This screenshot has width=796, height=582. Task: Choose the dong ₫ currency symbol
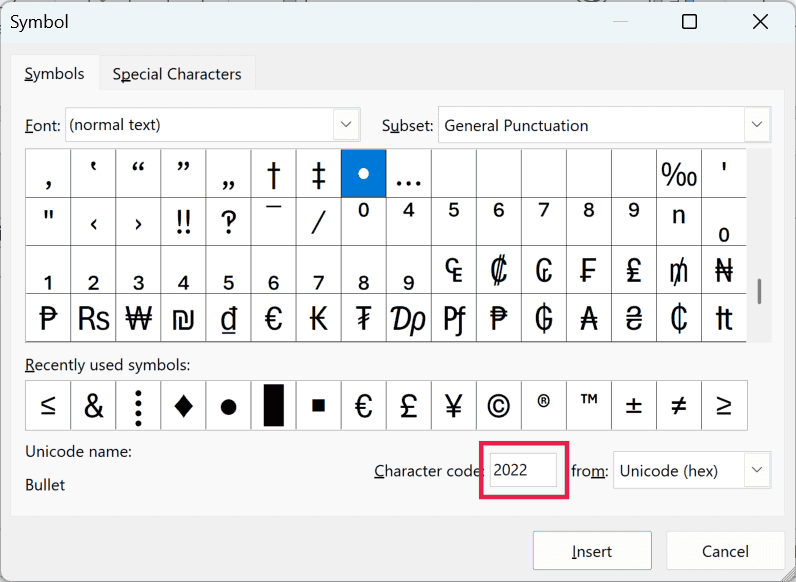point(228,318)
